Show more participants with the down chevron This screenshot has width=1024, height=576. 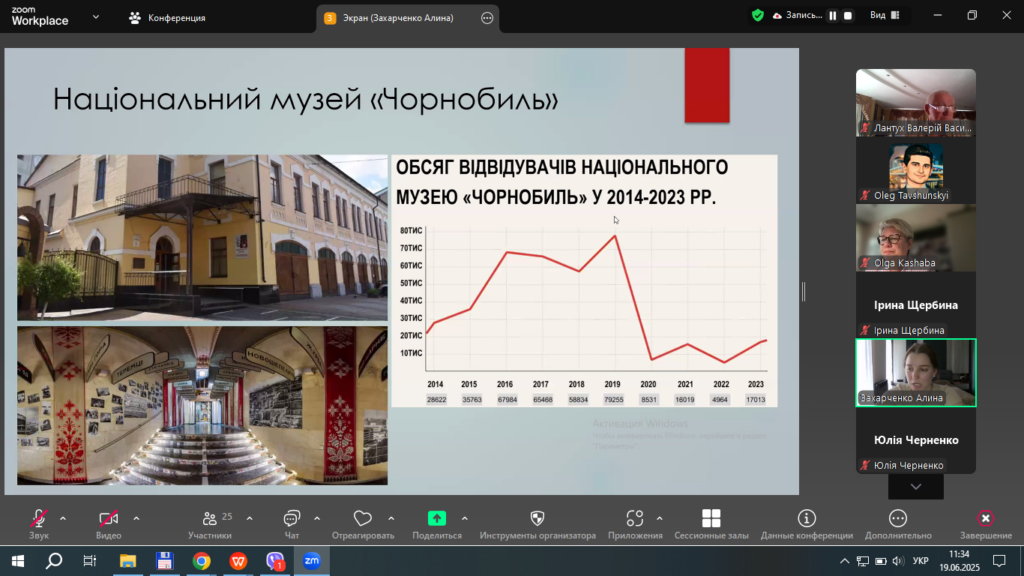[x=916, y=487]
